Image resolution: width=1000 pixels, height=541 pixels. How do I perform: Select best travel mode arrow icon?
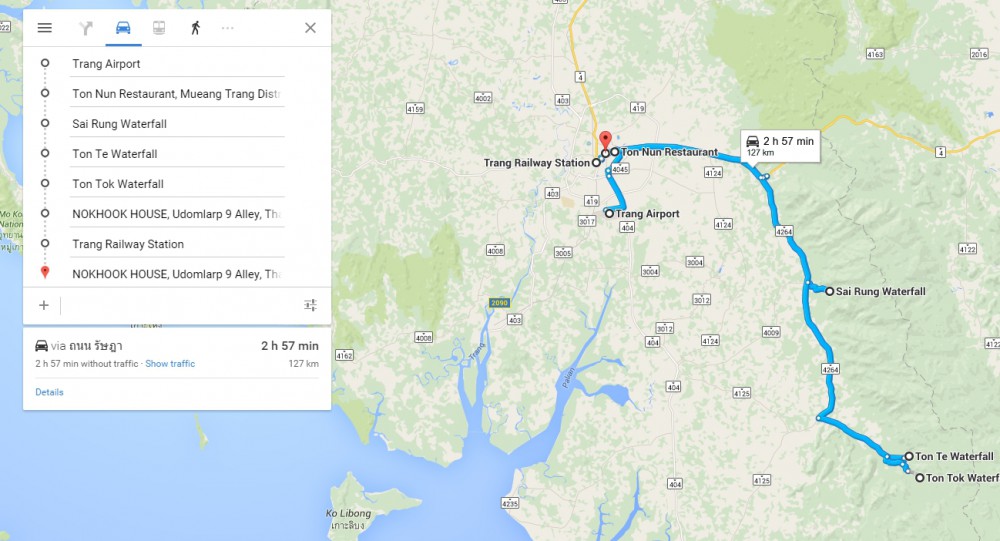click(x=86, y=28)
